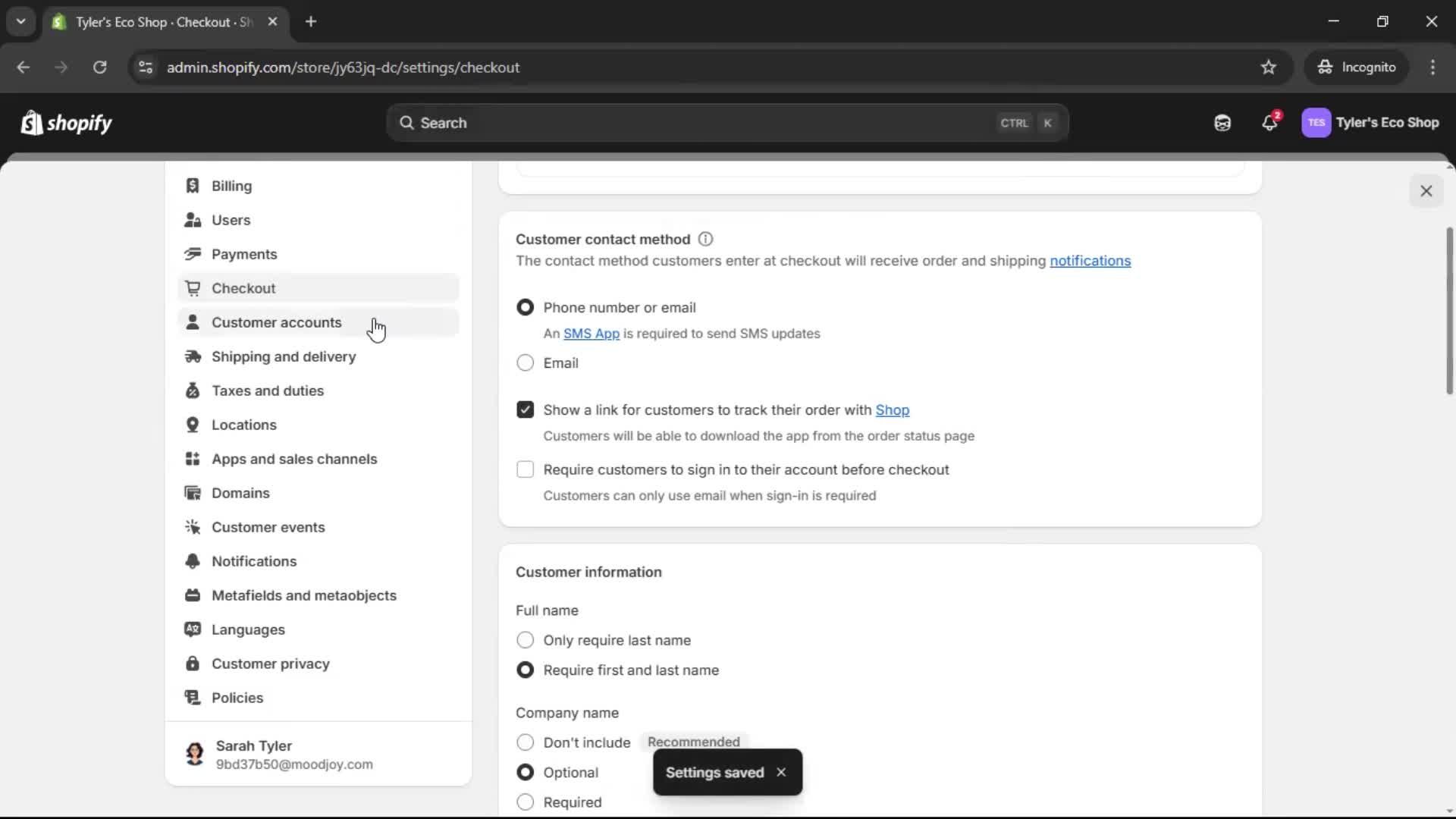
Task: Reload the current page
Action: tap(99, 67)
